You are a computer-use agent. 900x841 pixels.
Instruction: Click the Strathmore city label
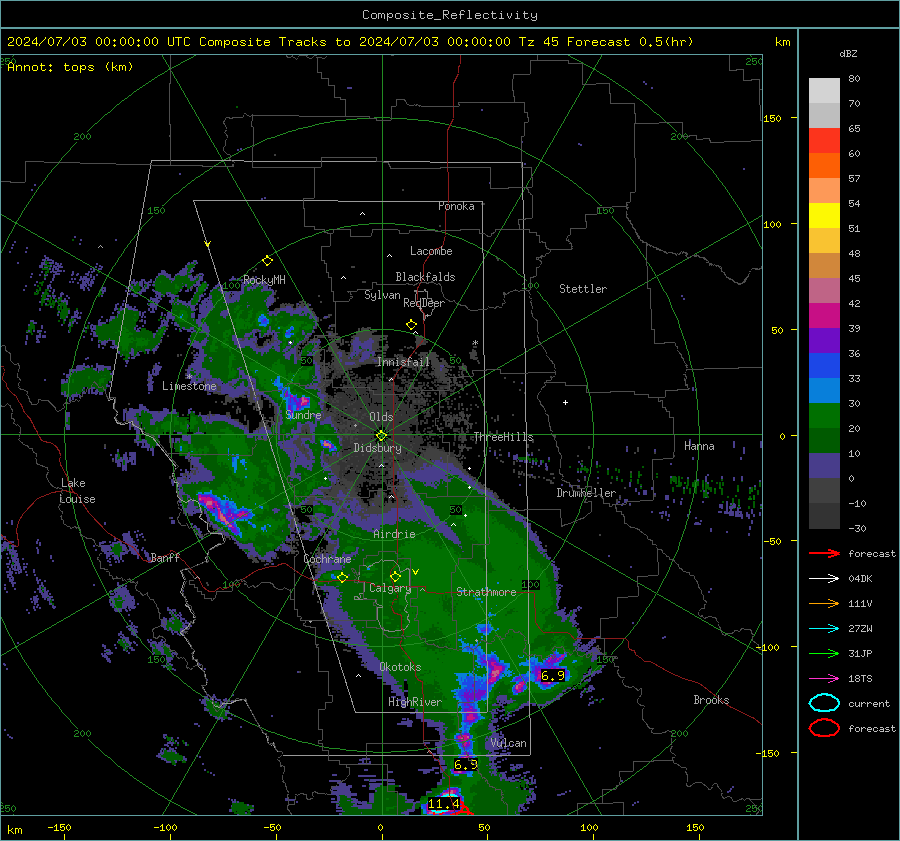click(486, 592)
